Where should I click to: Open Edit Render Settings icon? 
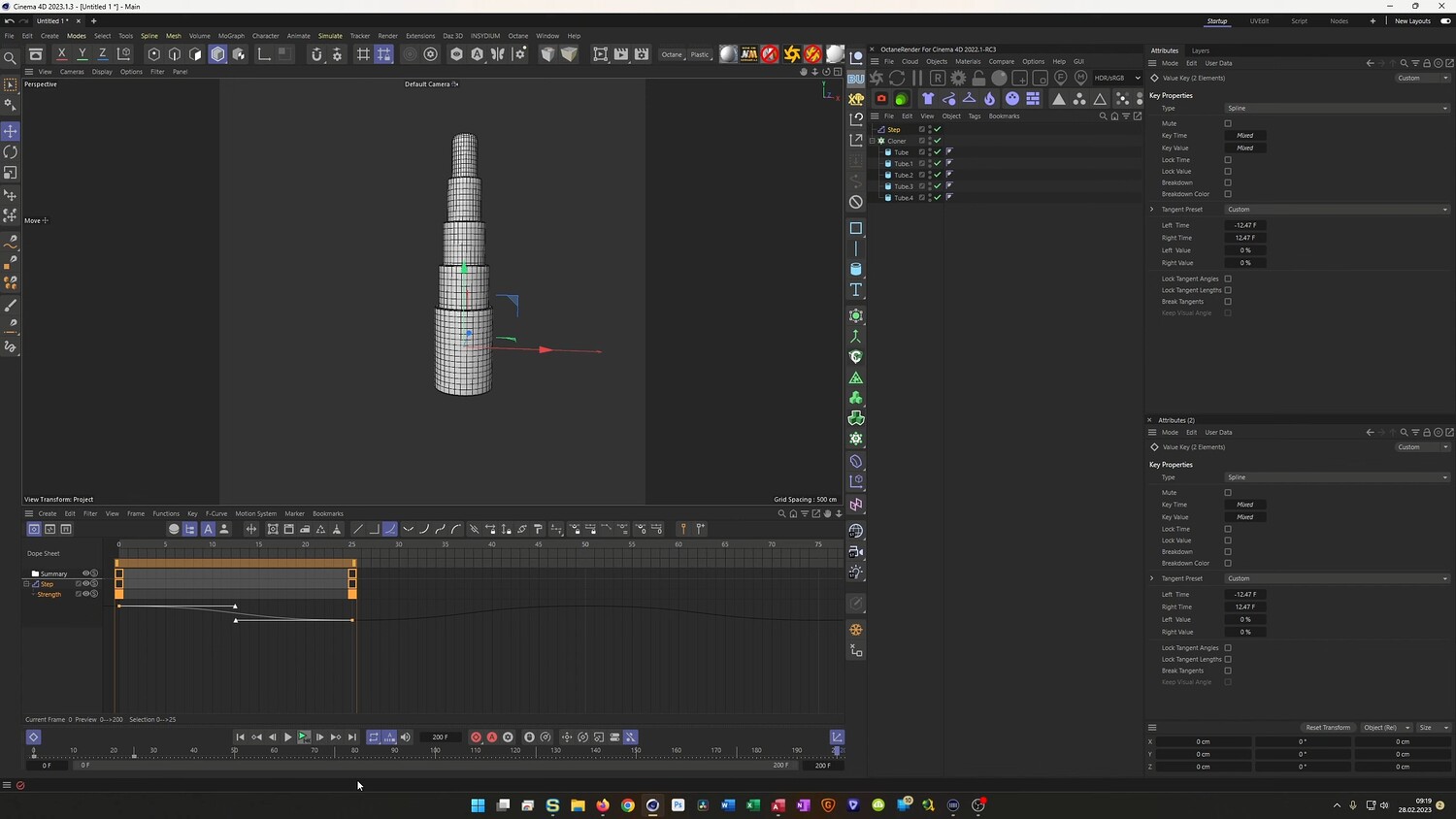642,54
